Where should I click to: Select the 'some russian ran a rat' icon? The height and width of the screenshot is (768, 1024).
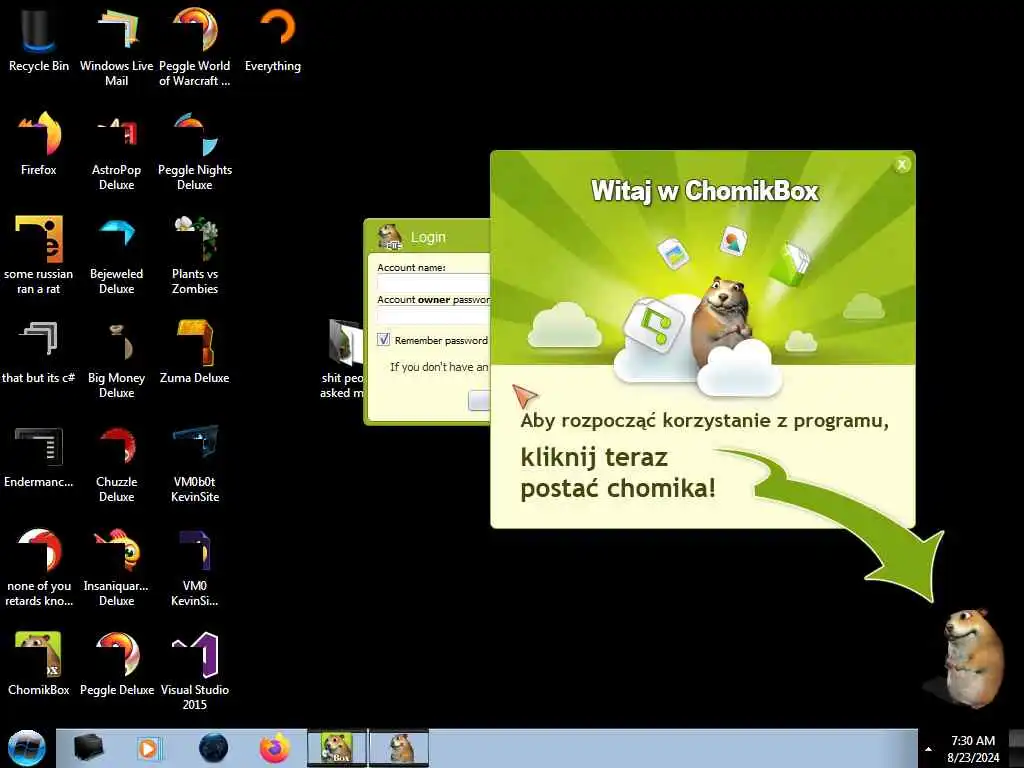(x=39, y=255)
